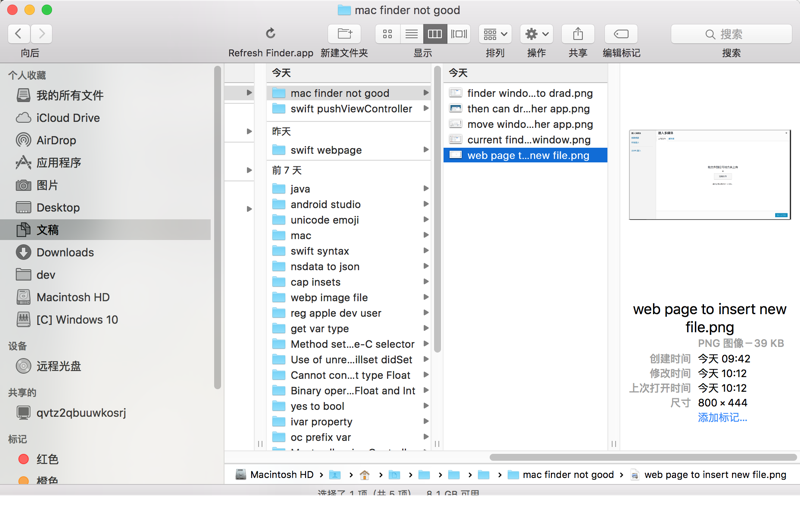Open Downloads in sidebar
800x505 pixels.
tap(106, 252)
